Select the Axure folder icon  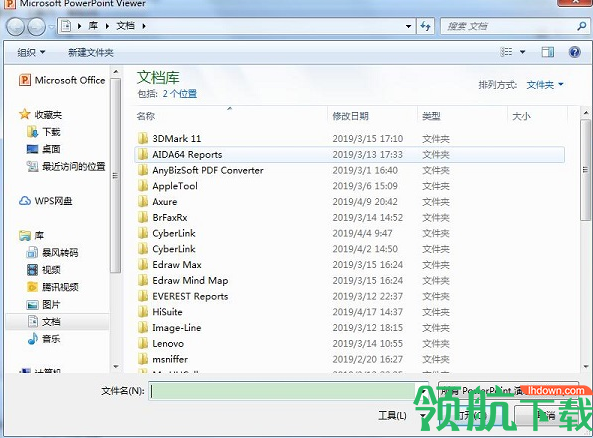pos(143,202)
